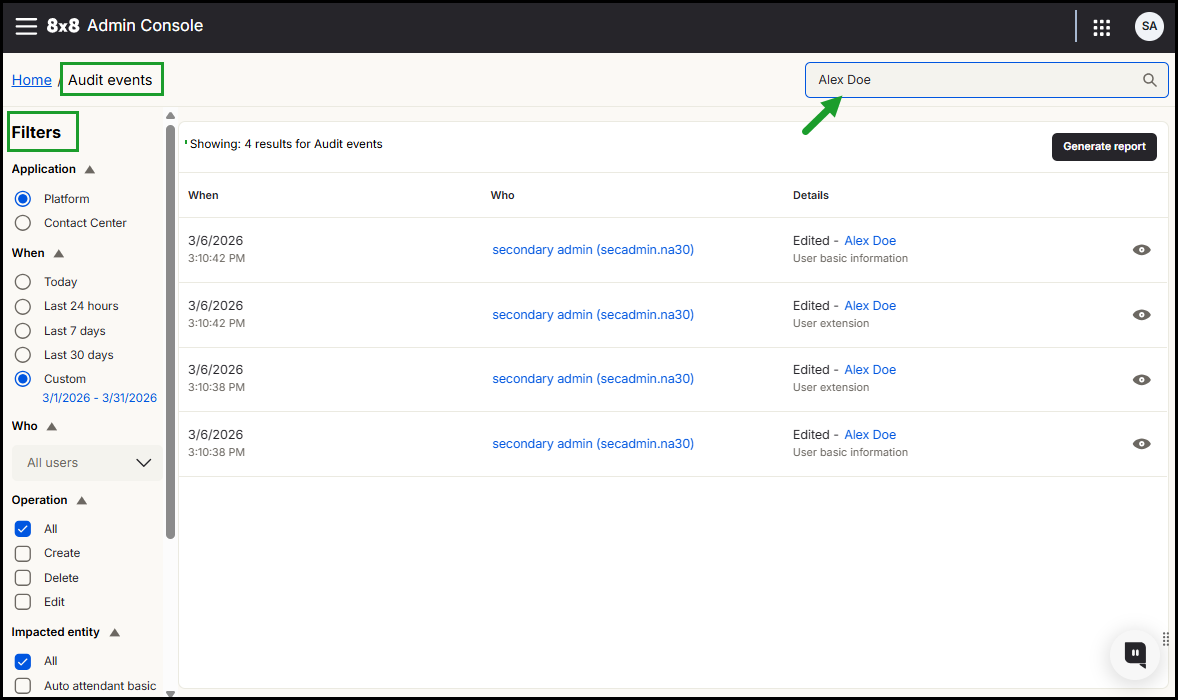
Task: Check the Edit operation checkbox
Action: coord(23,602)
